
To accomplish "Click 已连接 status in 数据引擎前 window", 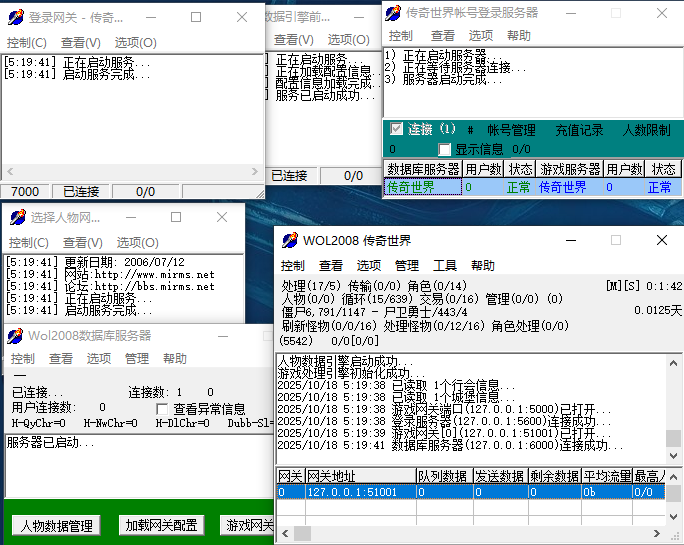I will tap(290, 175).
